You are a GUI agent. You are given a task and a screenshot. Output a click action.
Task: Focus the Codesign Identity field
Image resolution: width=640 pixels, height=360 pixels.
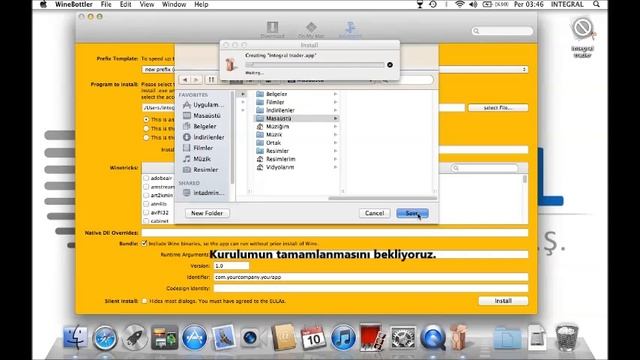(371, 288)
